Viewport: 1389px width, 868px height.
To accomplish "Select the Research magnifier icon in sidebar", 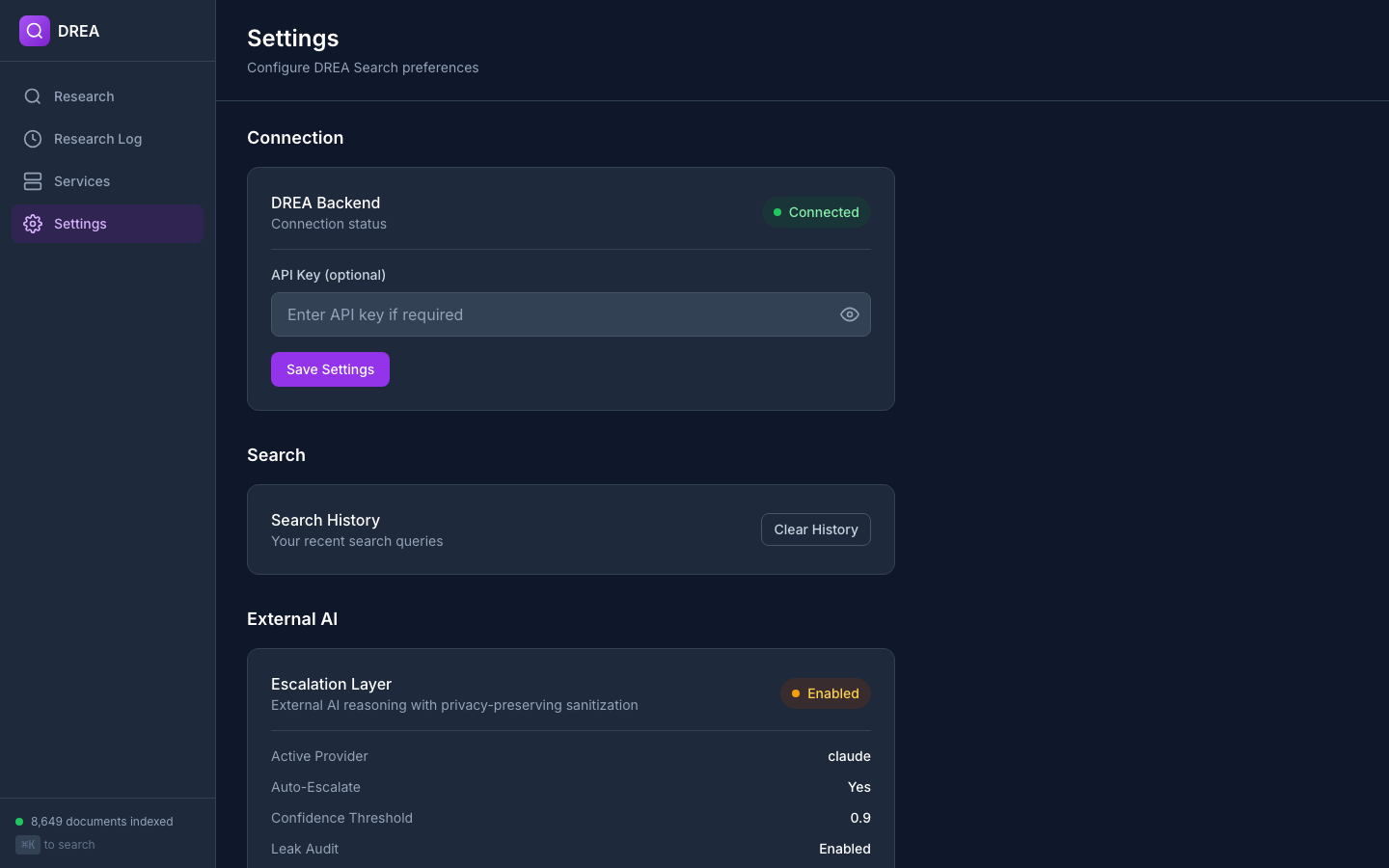I will [x=33, y=96].
